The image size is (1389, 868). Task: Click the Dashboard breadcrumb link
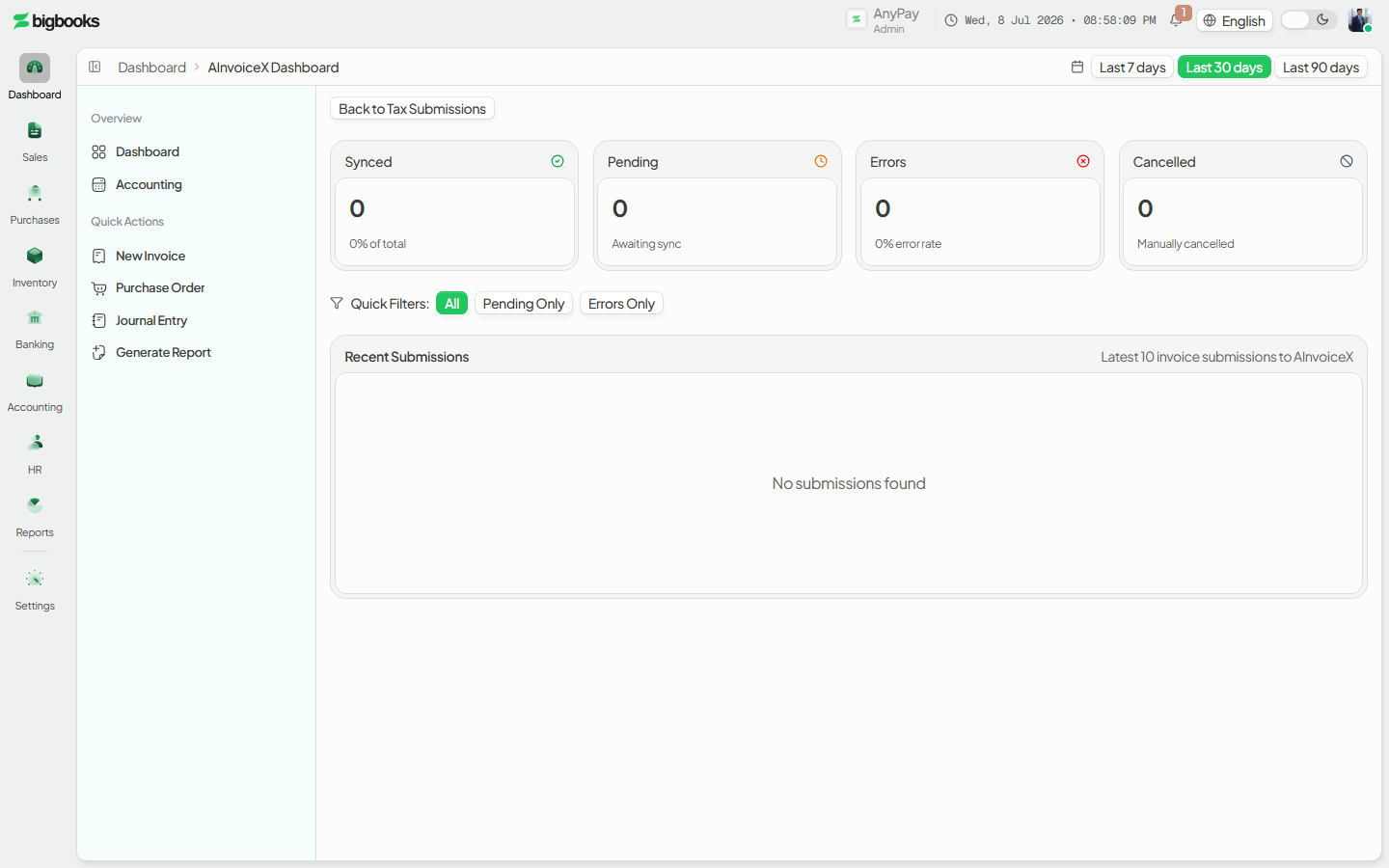[151, 67]
